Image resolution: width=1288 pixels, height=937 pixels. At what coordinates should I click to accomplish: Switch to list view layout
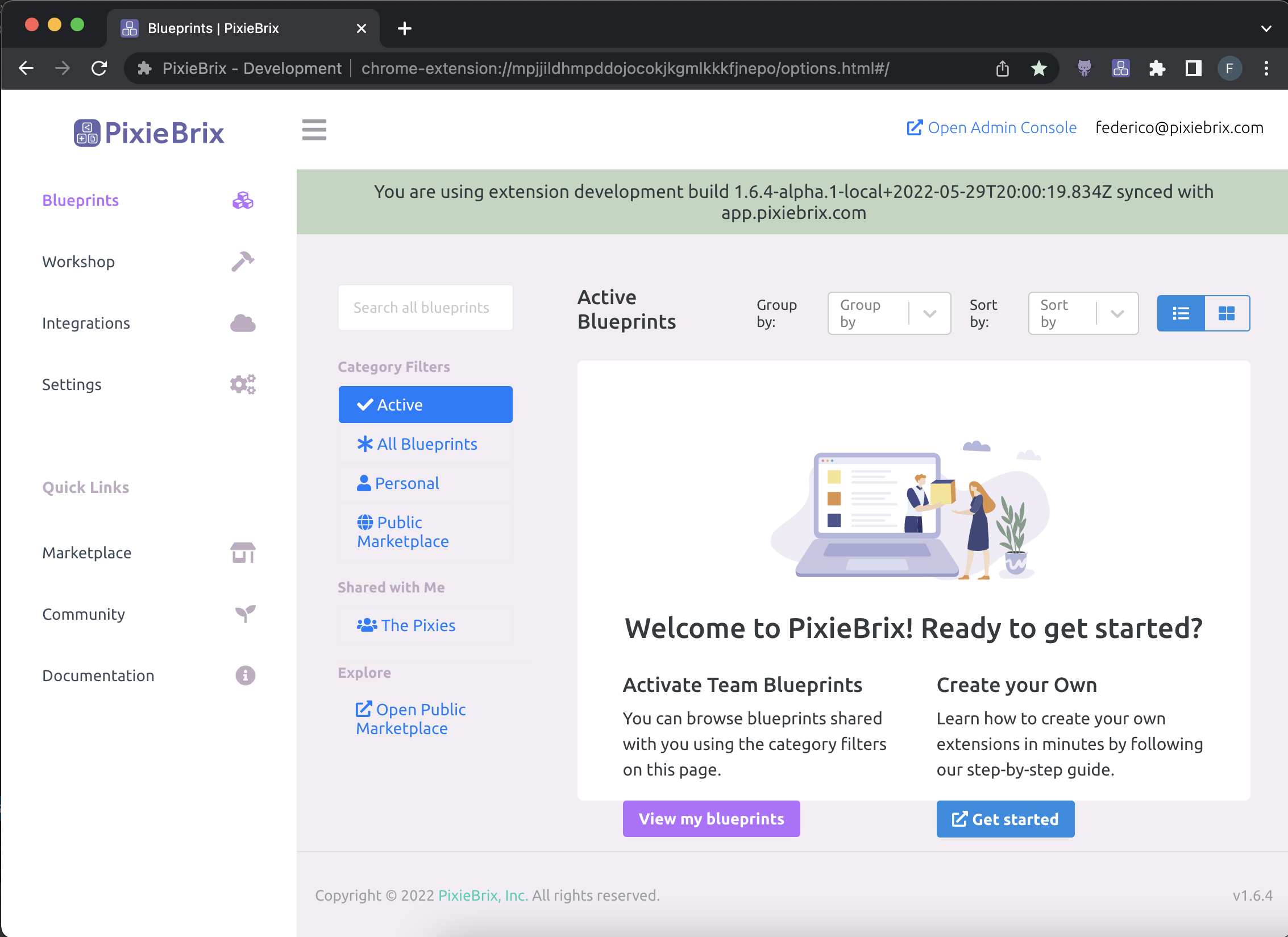[x=1181, y=313]
